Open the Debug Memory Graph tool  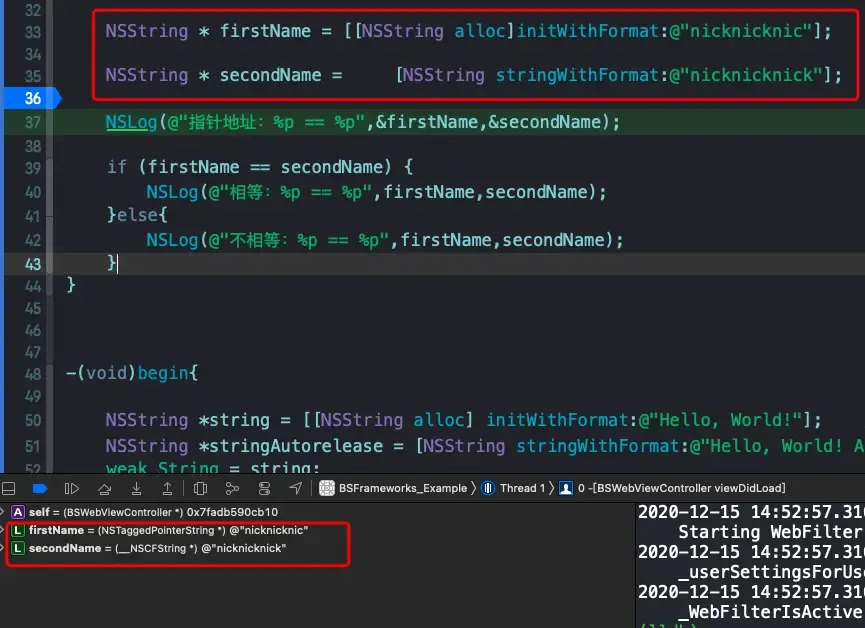pos(232,488)
